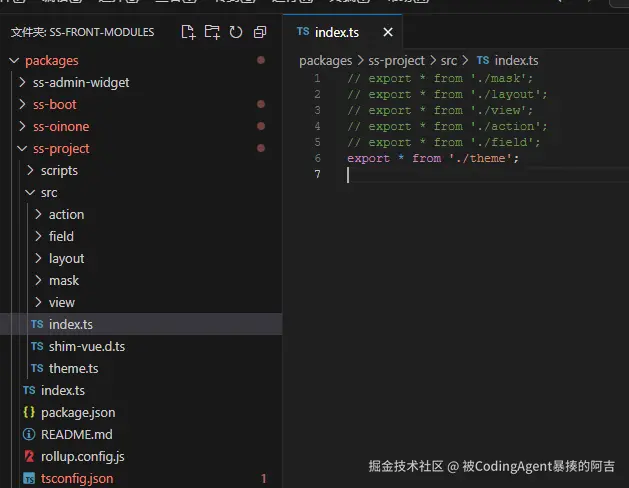629x488 pixels.
Task: Expand the view folder chevron
Action: tap(39, 302)
